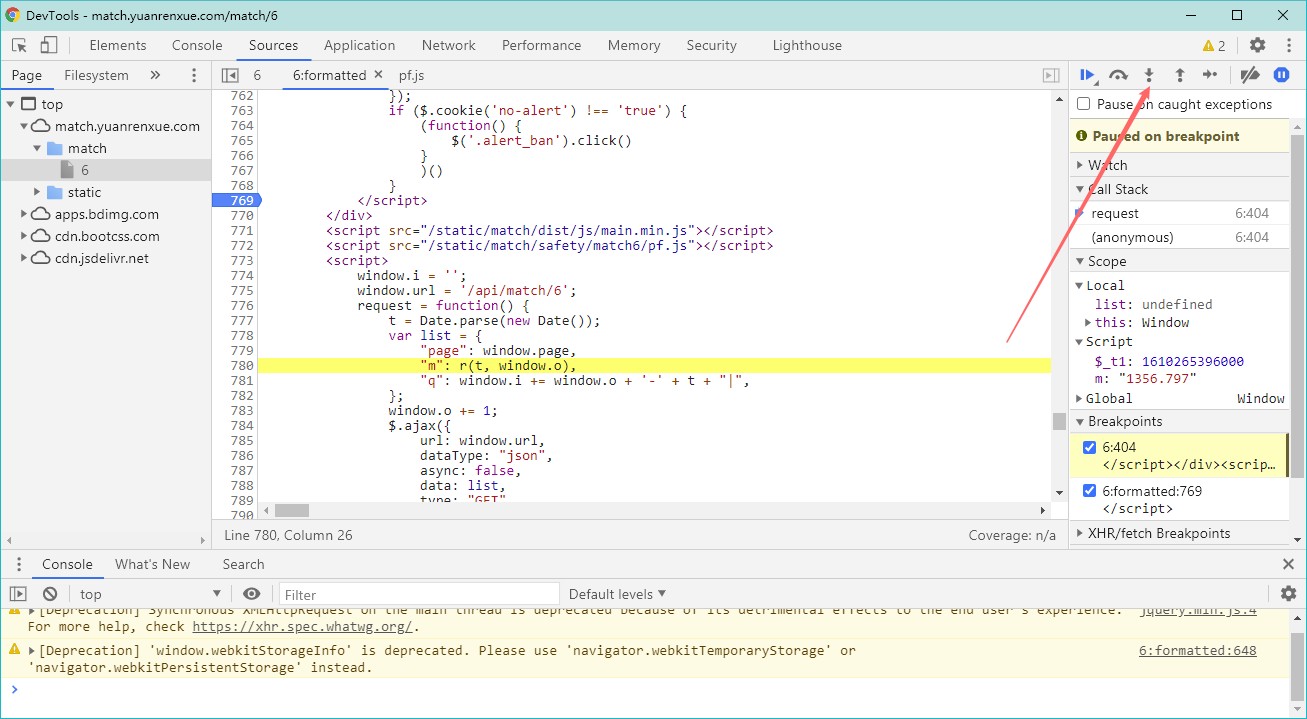
Task: Switch to the Console panel tab
Action: pos(197,45)
